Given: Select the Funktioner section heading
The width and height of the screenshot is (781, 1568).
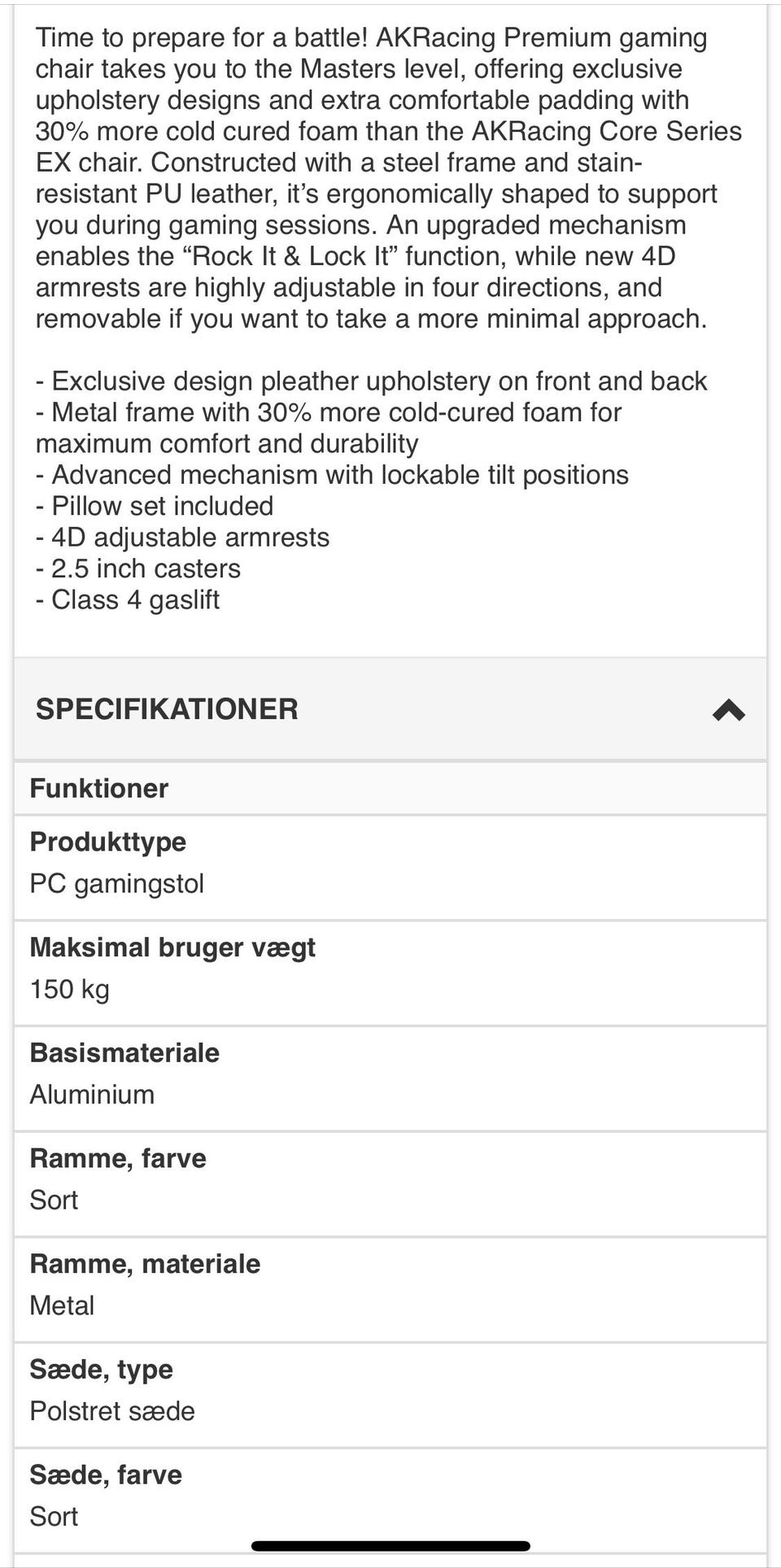Looking at the screenshot, I should (99, 788).
